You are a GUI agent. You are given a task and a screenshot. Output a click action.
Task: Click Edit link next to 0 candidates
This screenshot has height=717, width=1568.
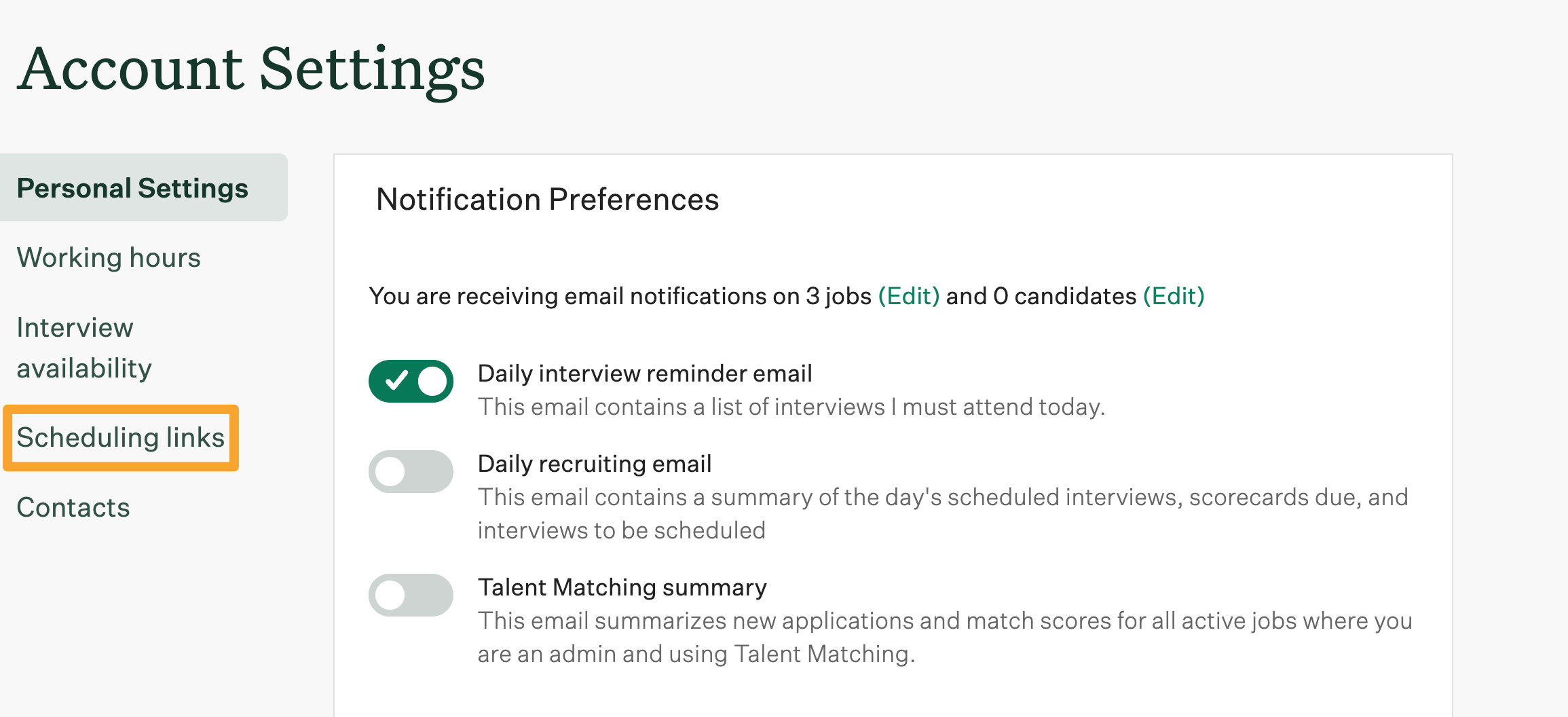pos(1174,297)
